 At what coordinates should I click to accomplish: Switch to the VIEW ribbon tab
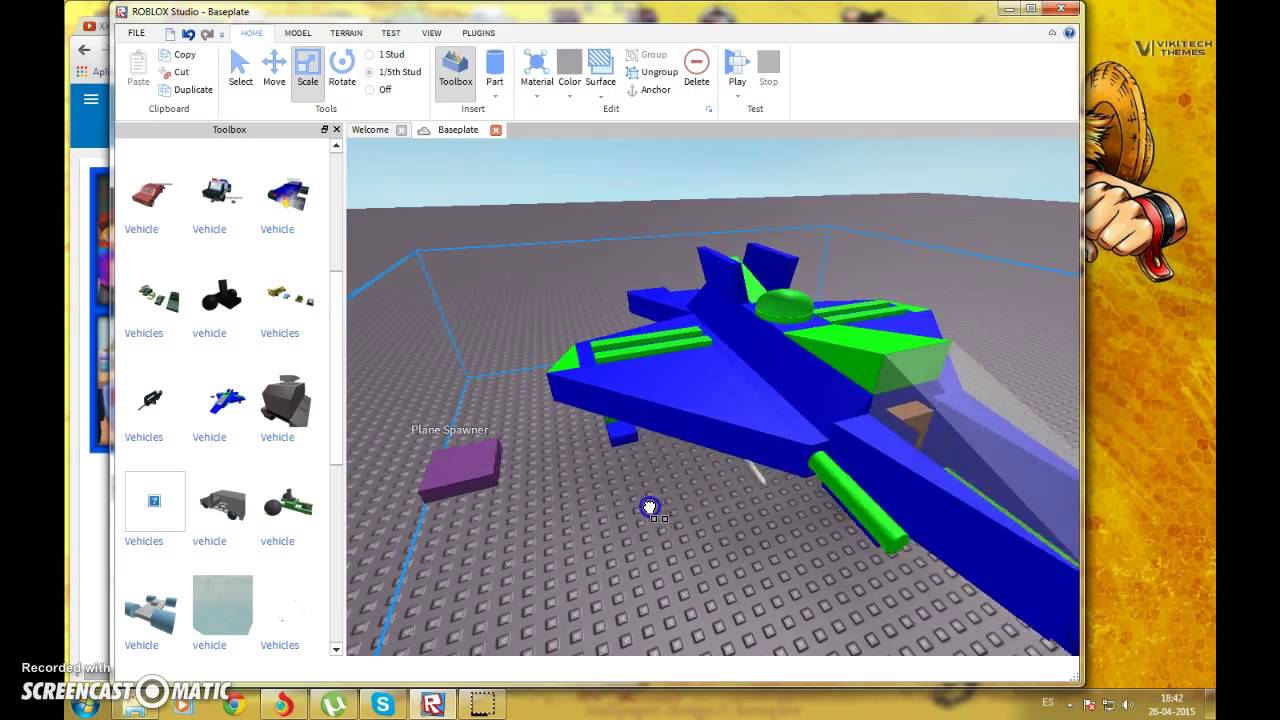point(431,33)
